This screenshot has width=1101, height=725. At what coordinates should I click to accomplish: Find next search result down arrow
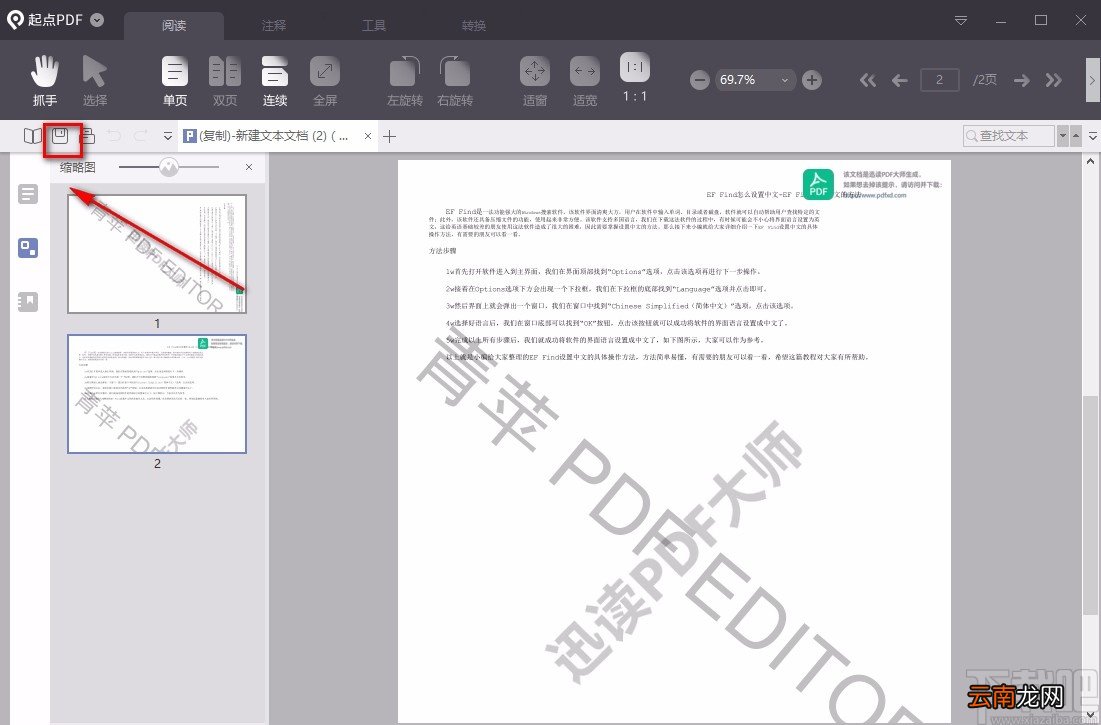(x=1063, y=135)
